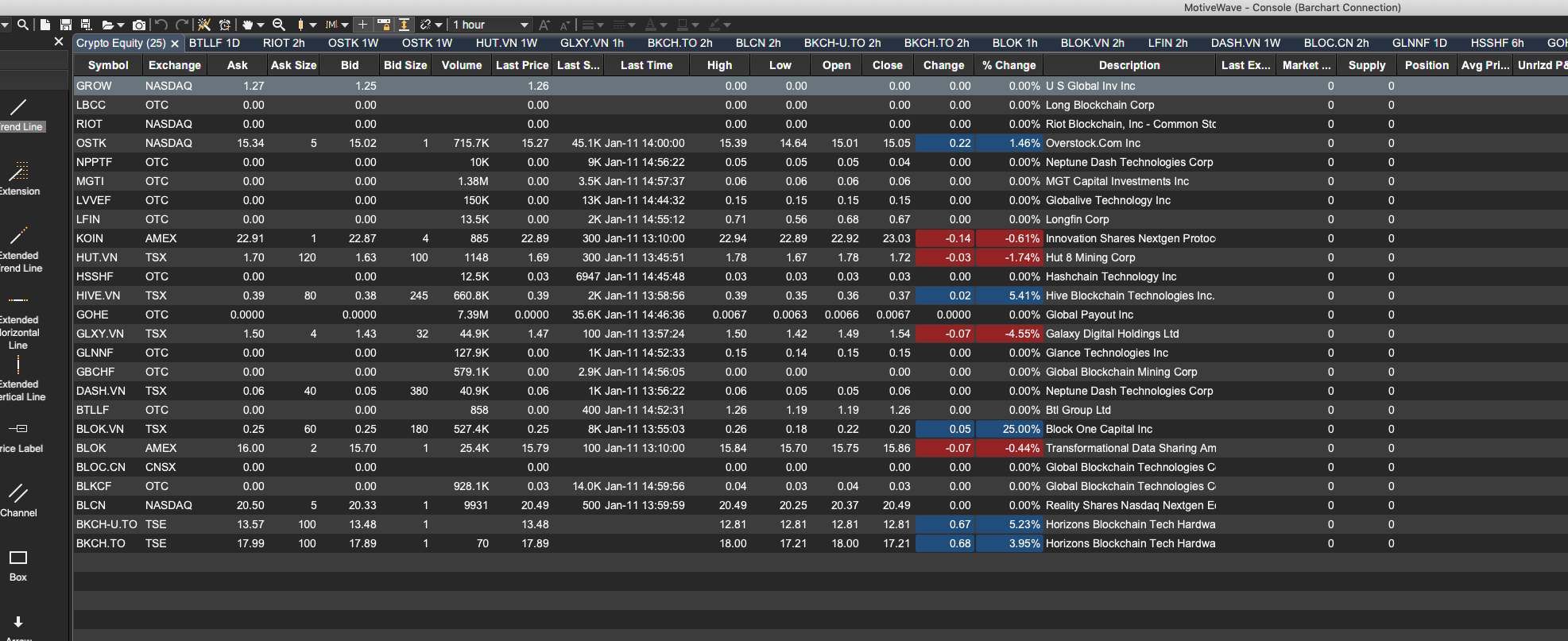Screen dimensions: 1568x641
Task: Select the Price Label tool
Action: click(x=20, y=437)
